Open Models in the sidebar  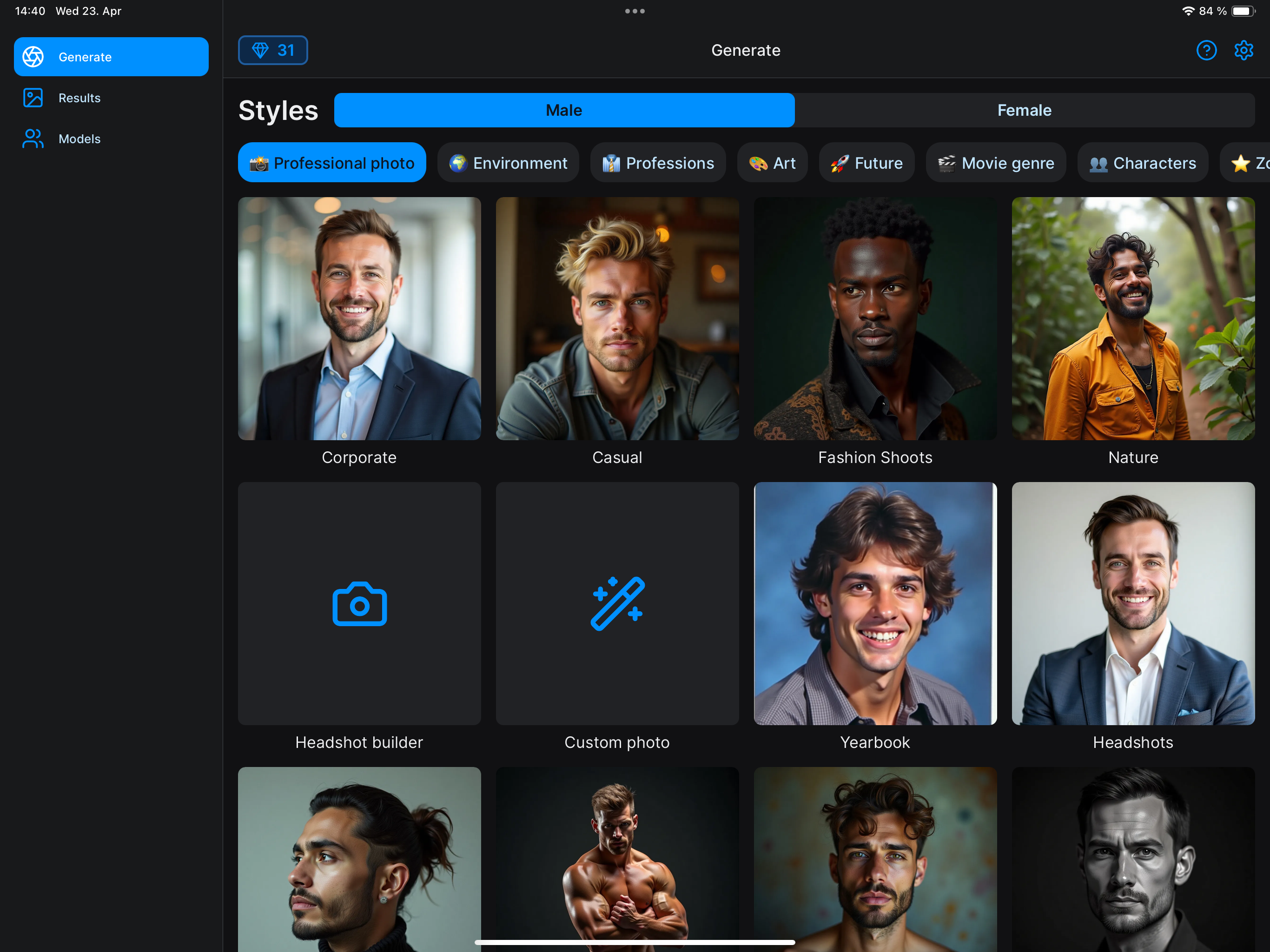point(79,139)
